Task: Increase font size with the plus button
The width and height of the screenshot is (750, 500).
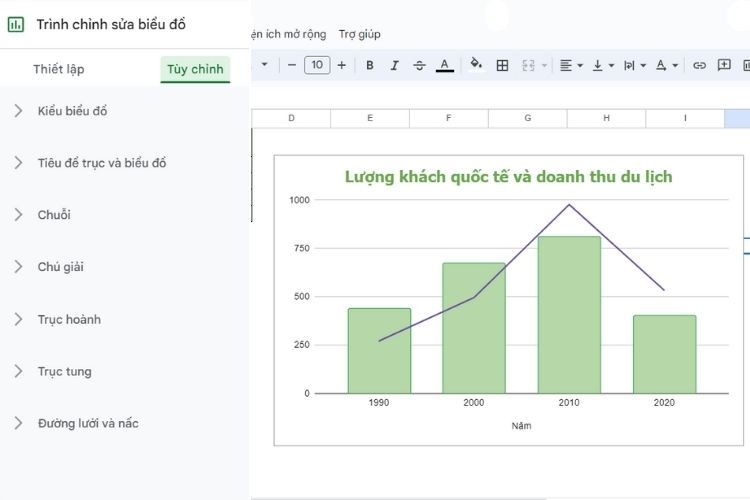Action: click(342, 65)
